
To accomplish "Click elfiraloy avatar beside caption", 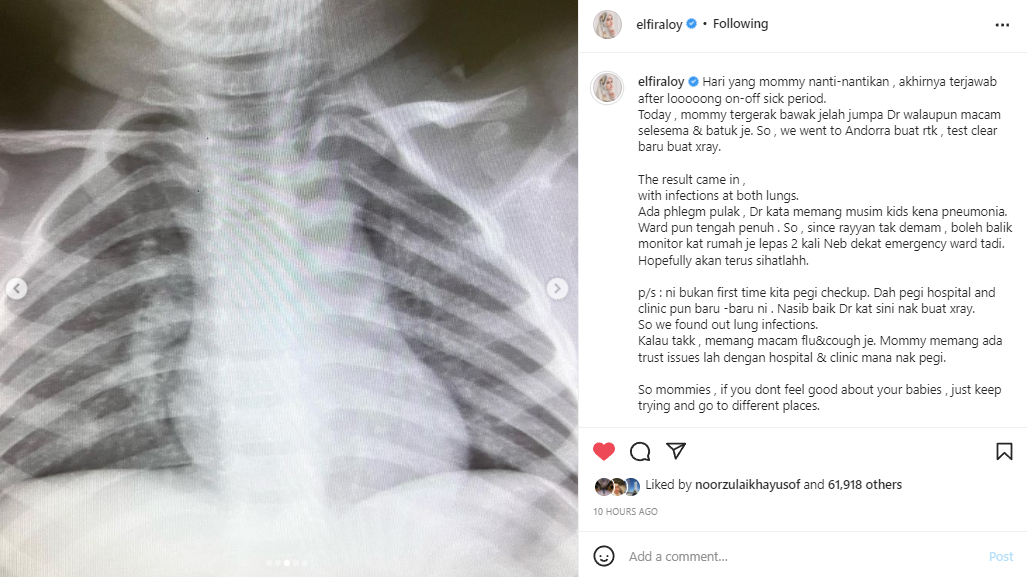I will click(x=607, y=87).
